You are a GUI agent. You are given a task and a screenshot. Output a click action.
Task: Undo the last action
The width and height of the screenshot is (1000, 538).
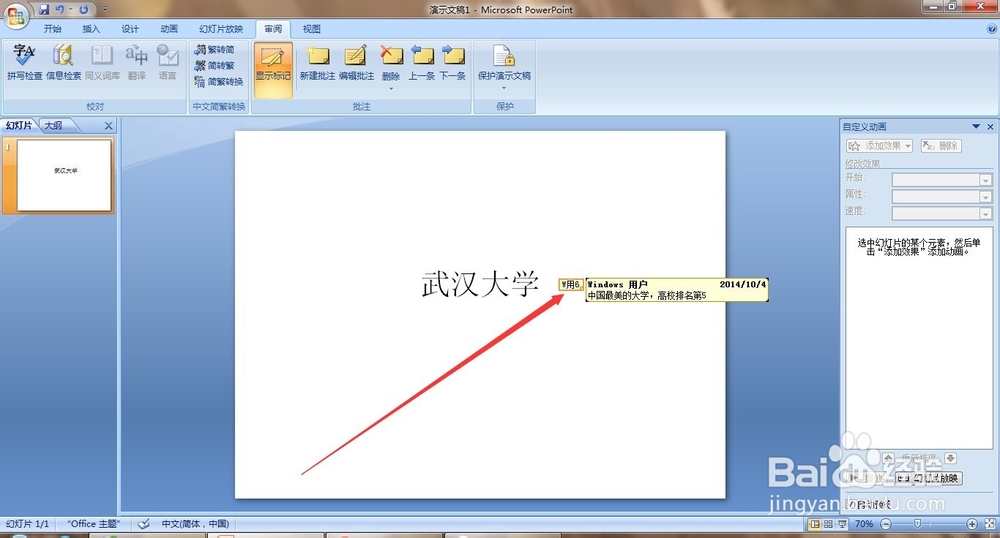(x=61, y=10)
